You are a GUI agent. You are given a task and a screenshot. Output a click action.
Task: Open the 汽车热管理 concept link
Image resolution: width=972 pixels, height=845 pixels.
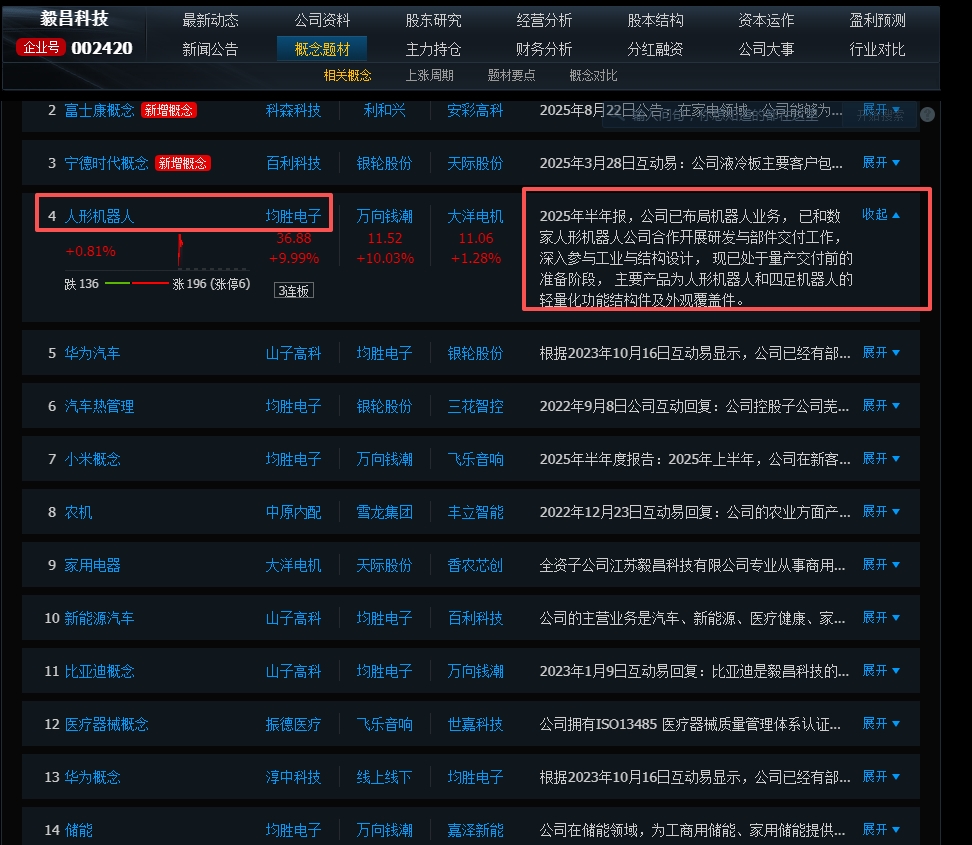pyautogui.click(x=99, y=406)
